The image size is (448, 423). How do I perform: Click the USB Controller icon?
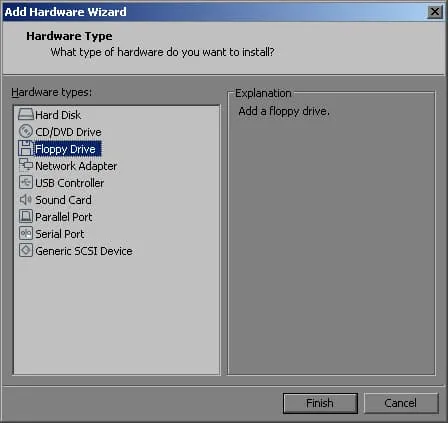click(26, 182)
